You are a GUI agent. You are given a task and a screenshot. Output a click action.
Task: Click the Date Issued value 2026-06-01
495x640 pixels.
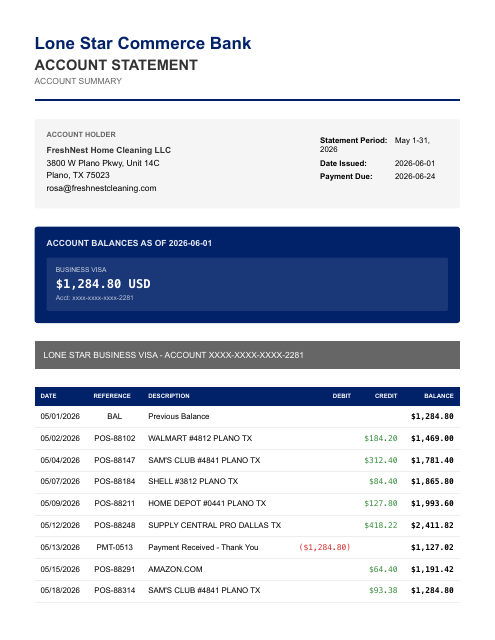tap(415, 163)
